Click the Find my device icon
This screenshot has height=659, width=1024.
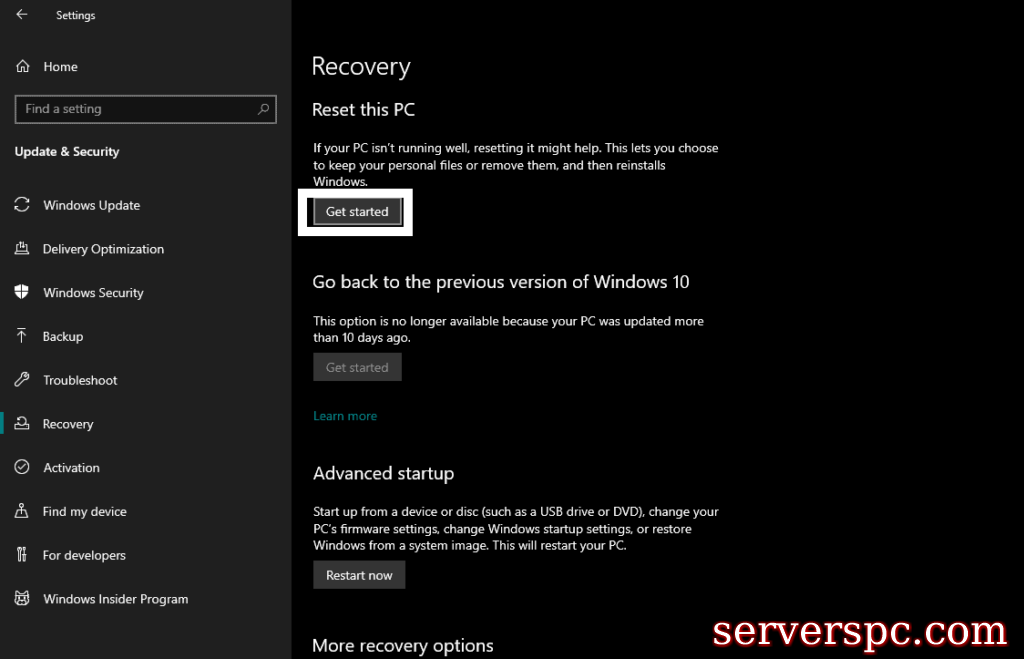click(22, 511)
